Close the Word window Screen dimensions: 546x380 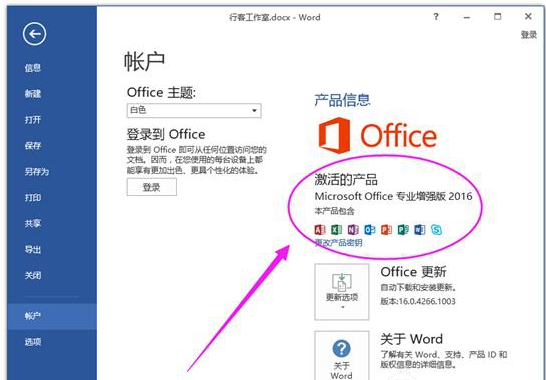tap(528, 16)
